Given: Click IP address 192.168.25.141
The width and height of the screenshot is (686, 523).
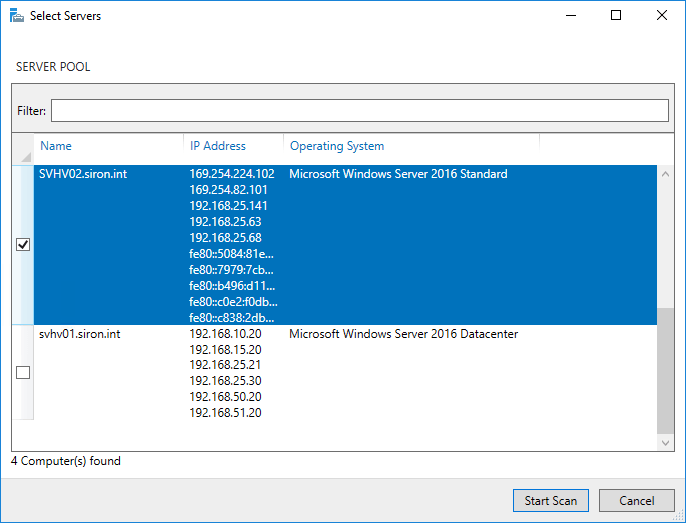Looking at the screenshot, I should tap(228, 206).
